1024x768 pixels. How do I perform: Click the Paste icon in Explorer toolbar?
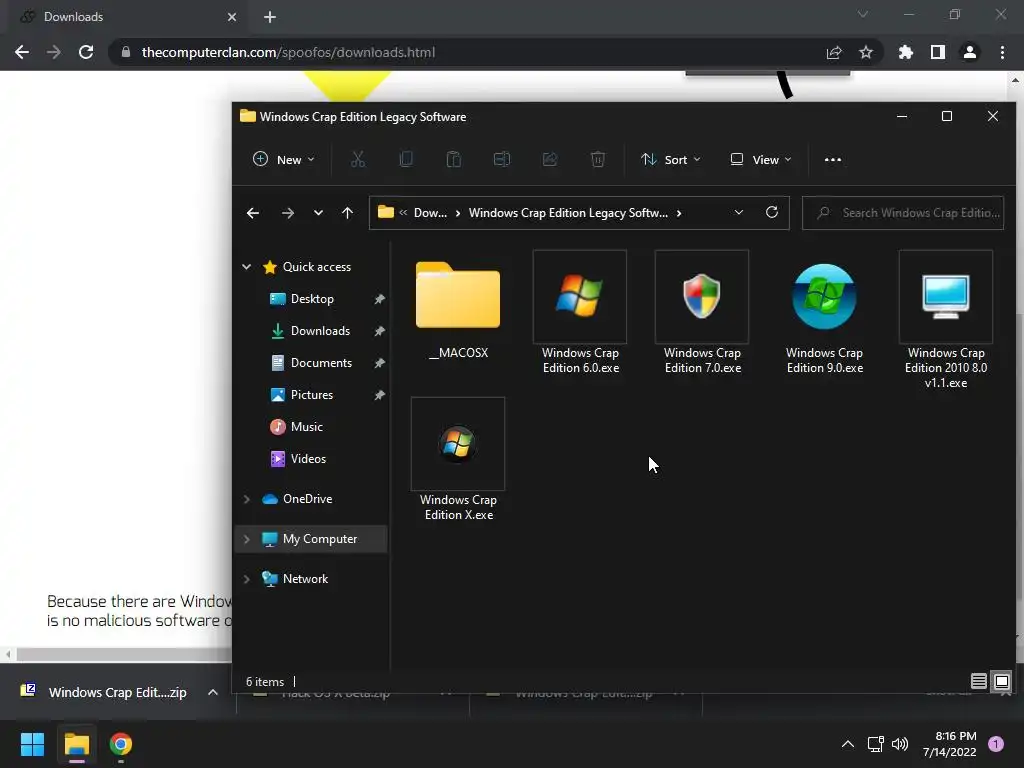click(454, 159)
